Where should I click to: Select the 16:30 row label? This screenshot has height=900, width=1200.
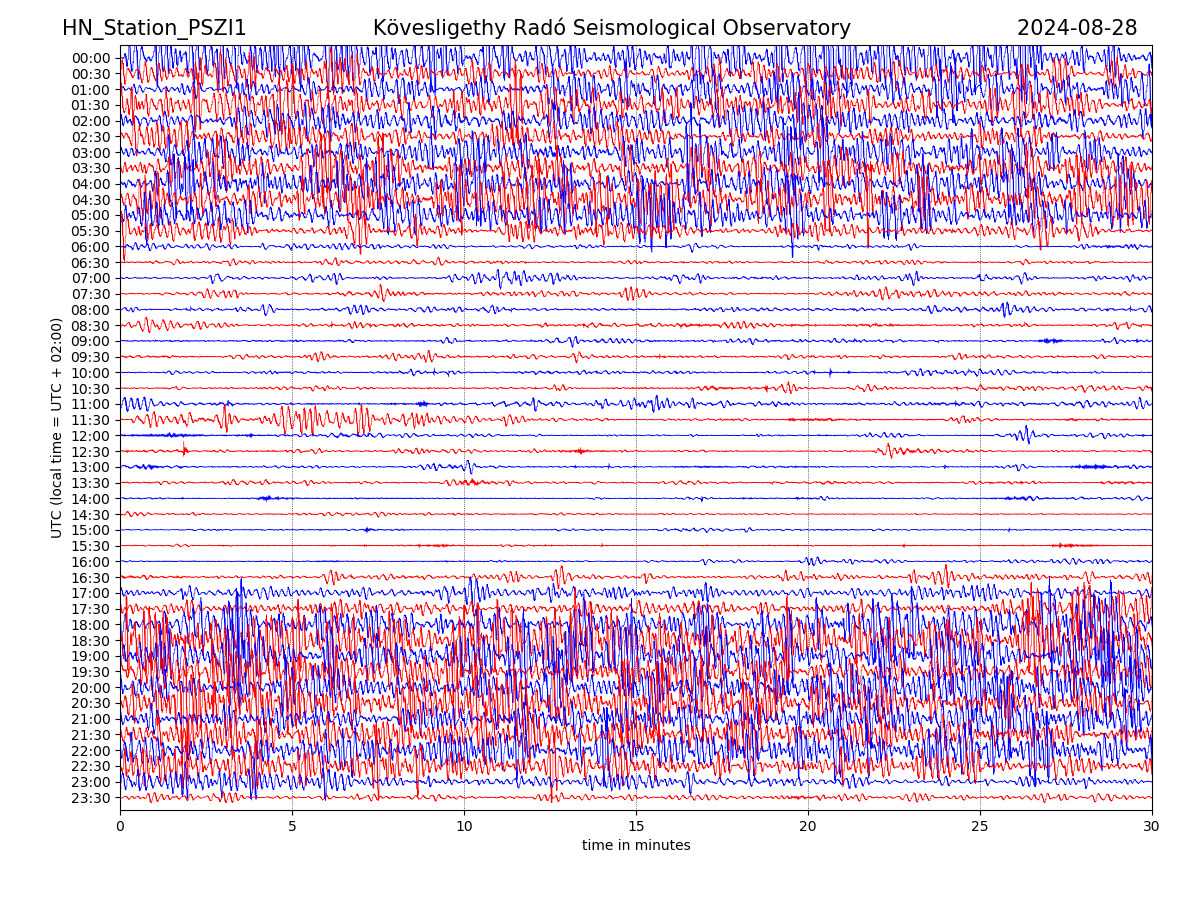pos(91,578)
